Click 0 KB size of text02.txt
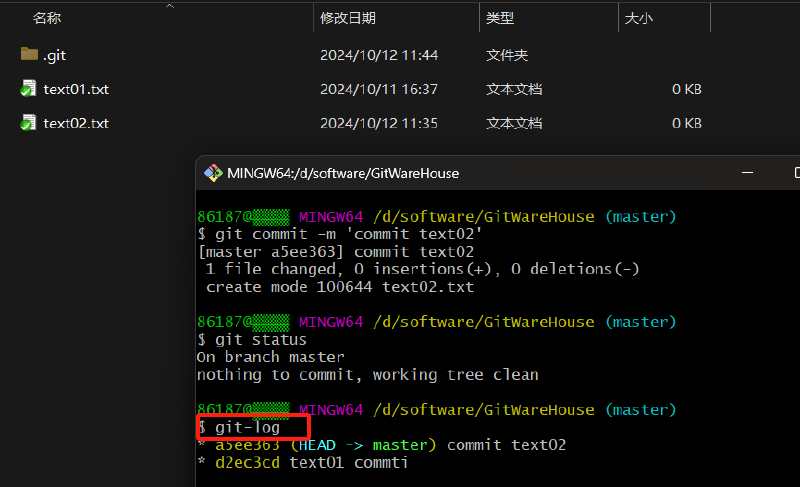This screenshot has height=487, width=800. pyautogui.click(x=687, y=123)
